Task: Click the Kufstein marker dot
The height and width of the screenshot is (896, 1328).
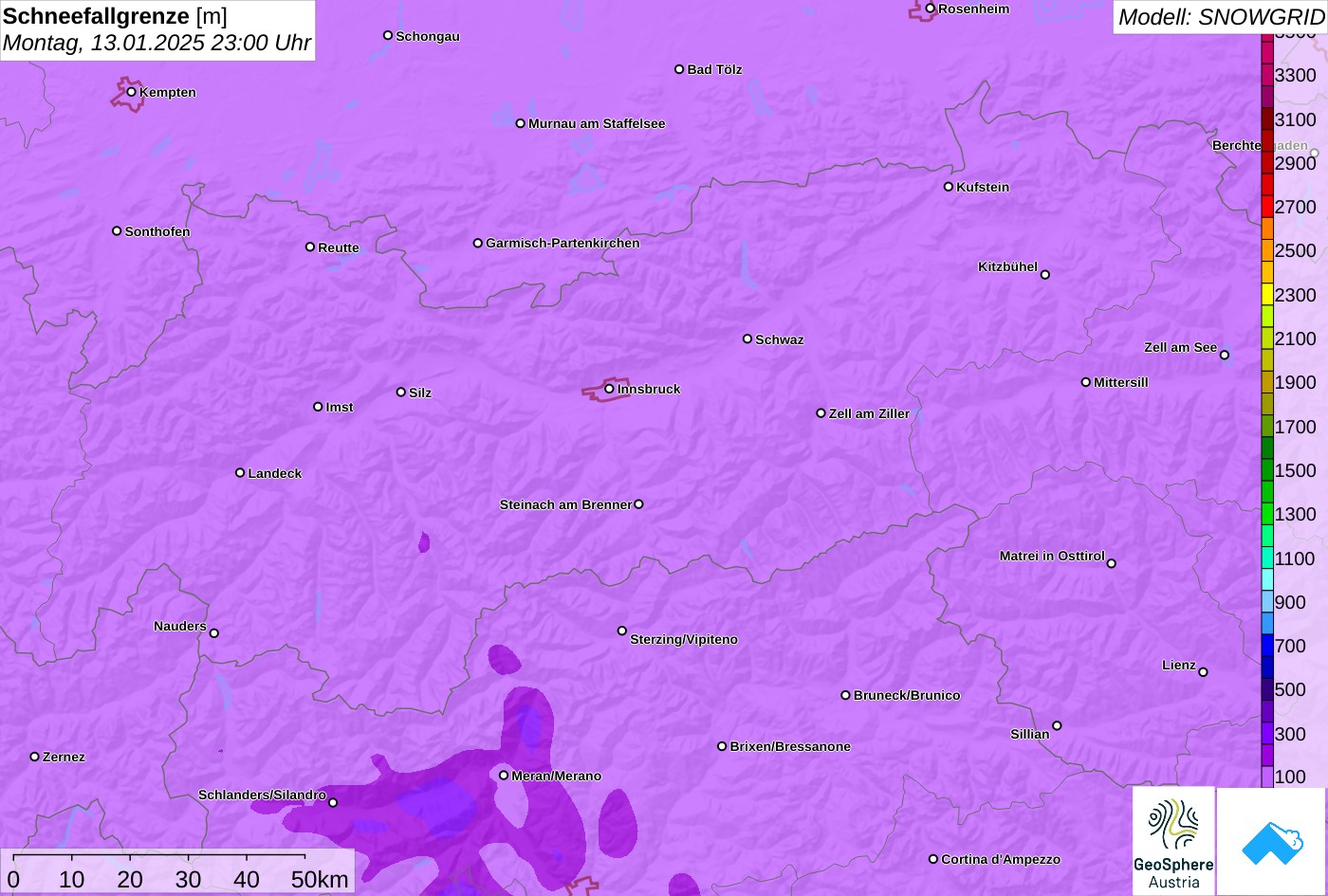Action: pyautogui.click(x=949, y=187)
